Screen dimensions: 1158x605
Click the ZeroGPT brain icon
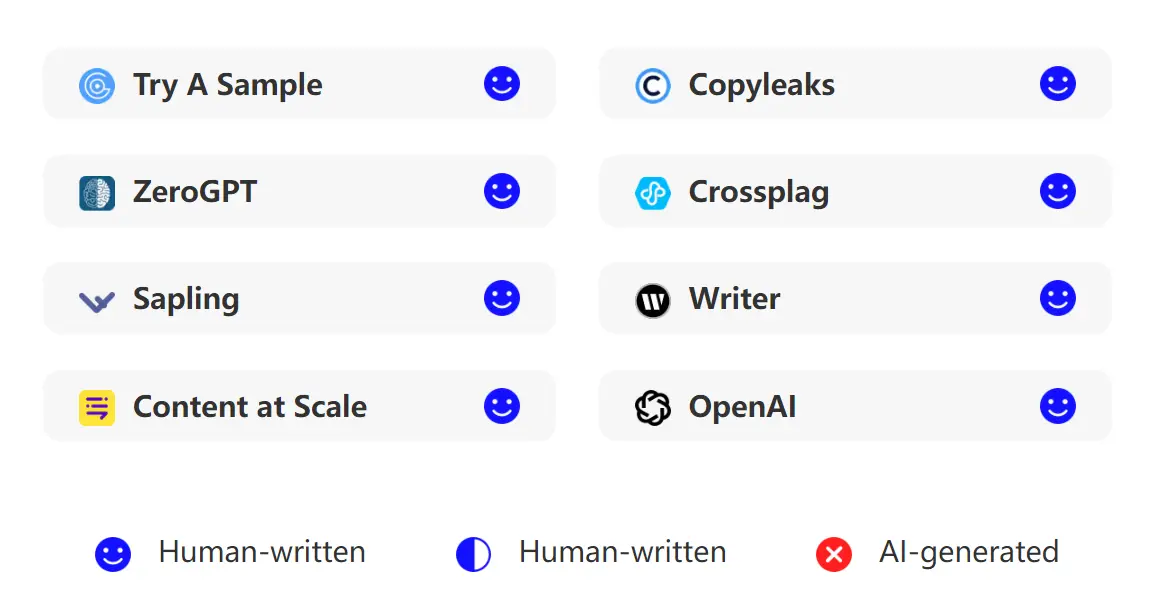tap(97, 193)
